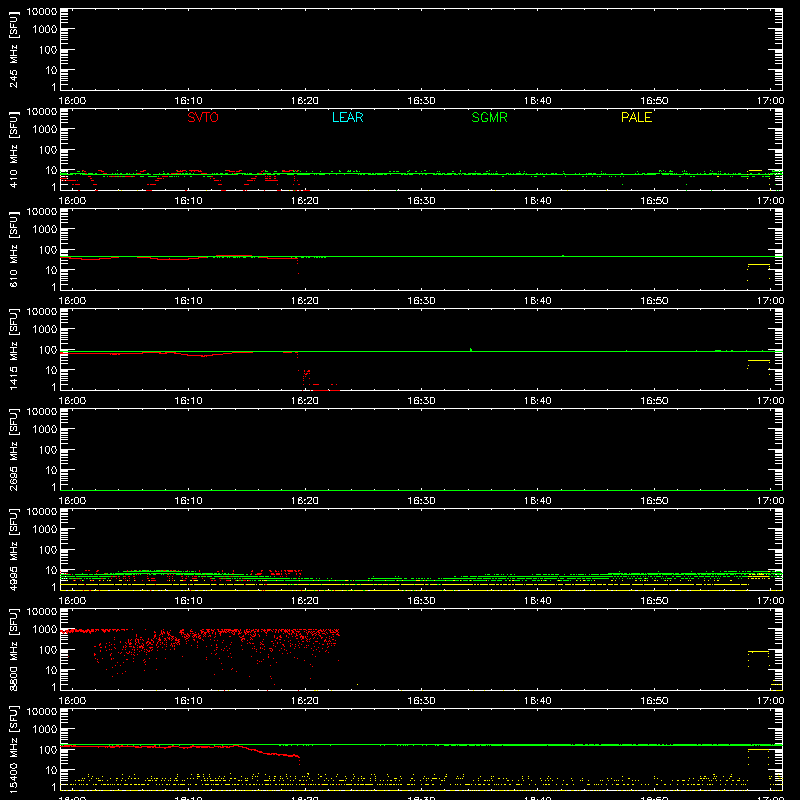This screenshot has height=800, width=800.
Task: Select the 2695 MHz [SFU] axis title
Action: click(x=14, y=449)
